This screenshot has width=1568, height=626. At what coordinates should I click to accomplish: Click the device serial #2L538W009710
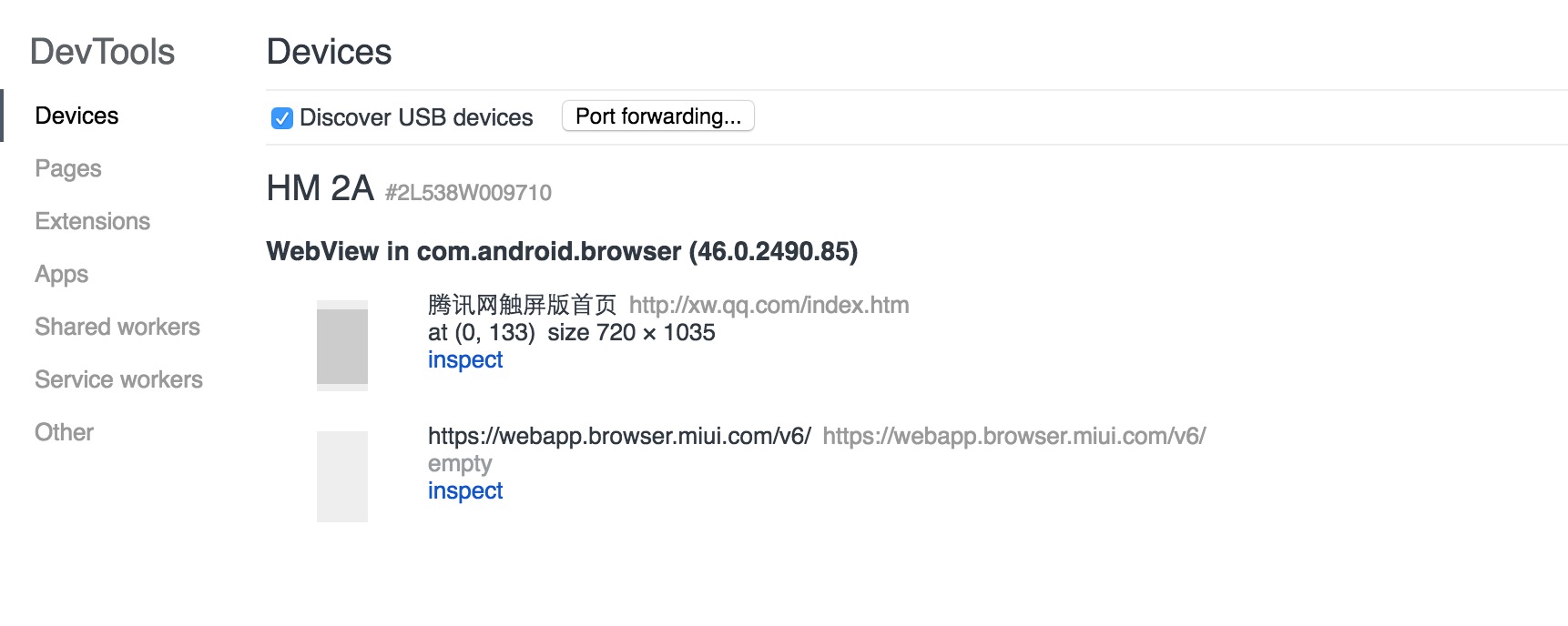coord(468,193)
